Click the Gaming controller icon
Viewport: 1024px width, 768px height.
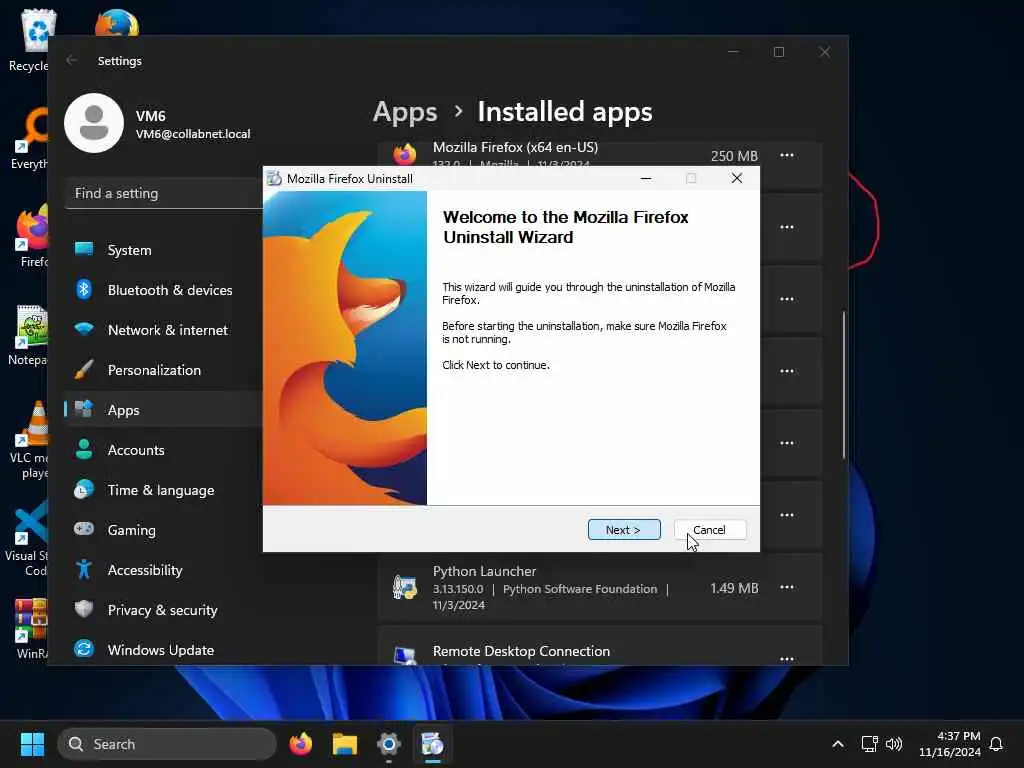pyautogui.click(x=84, y=528)
